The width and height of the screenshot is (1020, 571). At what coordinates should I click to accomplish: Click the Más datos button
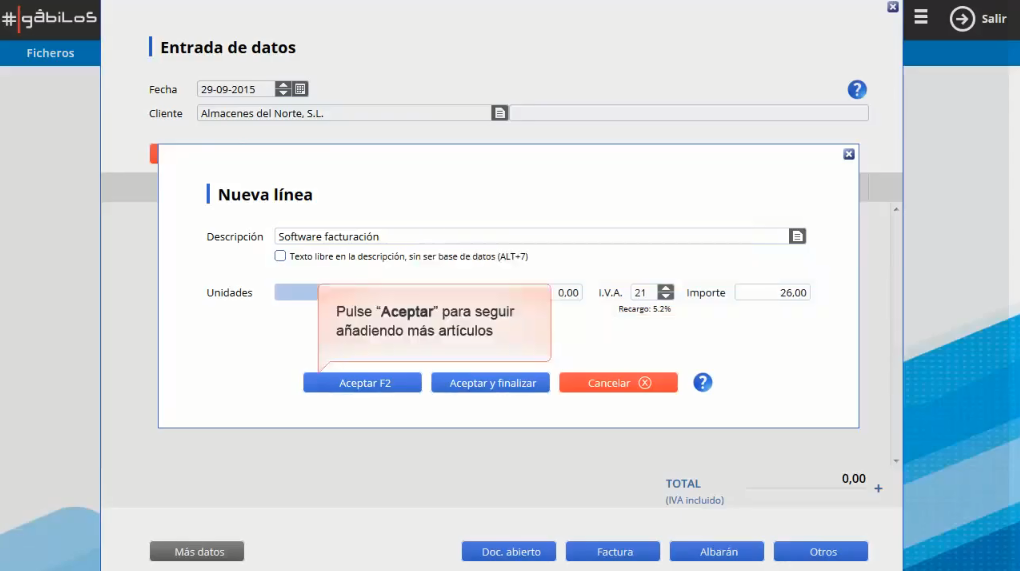(x=197, y=551)
